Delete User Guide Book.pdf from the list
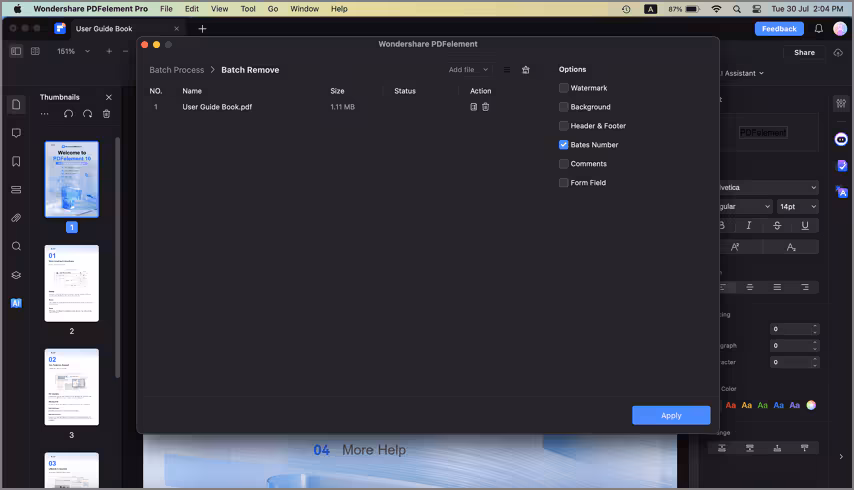Screen dimensions: 854x490 pos(485,107)
